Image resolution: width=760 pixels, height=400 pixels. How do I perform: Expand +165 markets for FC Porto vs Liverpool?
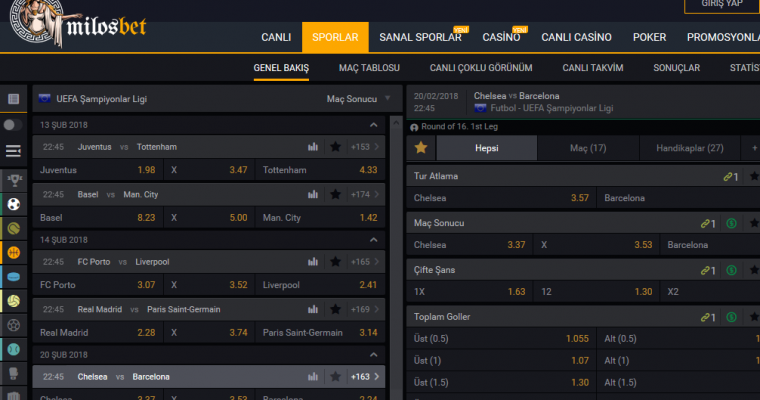tap(365, 262)
